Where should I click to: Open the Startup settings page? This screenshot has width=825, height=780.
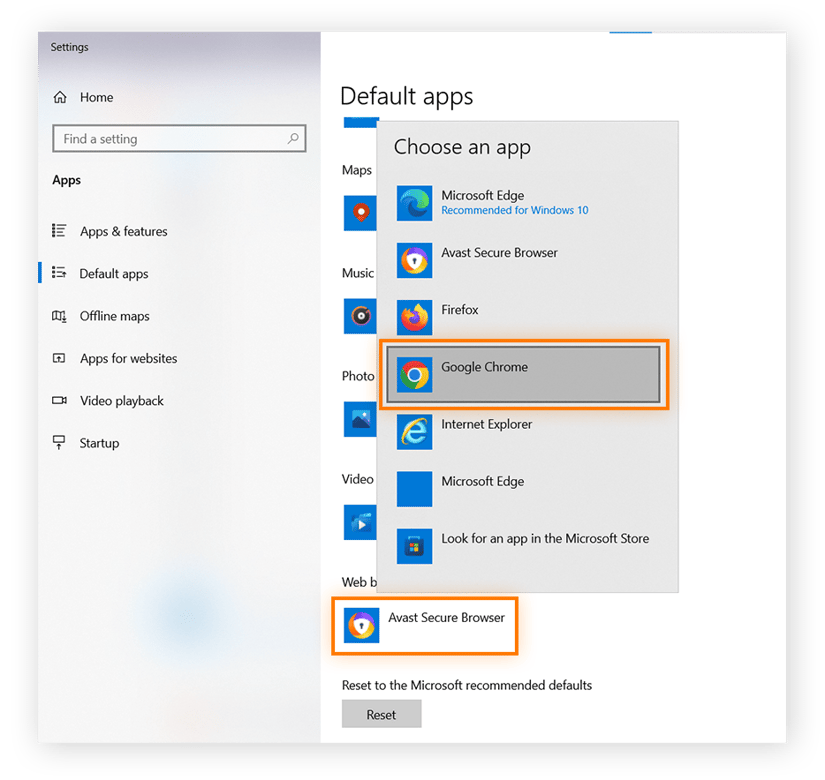click(103, 443)
